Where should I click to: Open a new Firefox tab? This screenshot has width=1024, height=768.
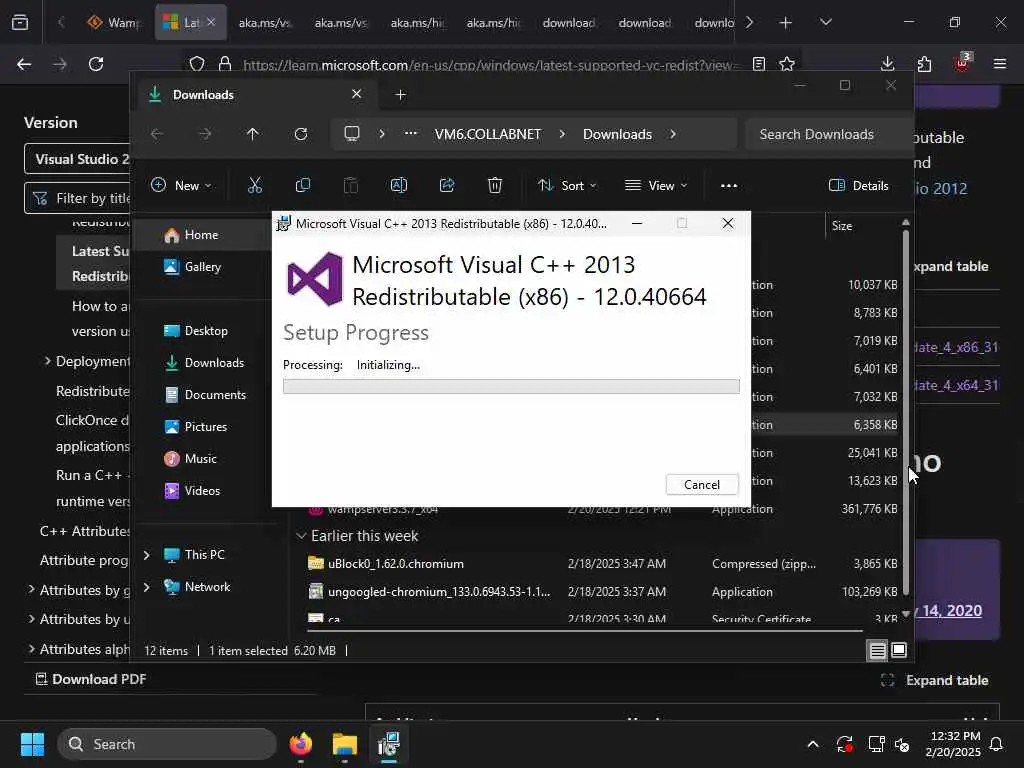tap(786, 23)
